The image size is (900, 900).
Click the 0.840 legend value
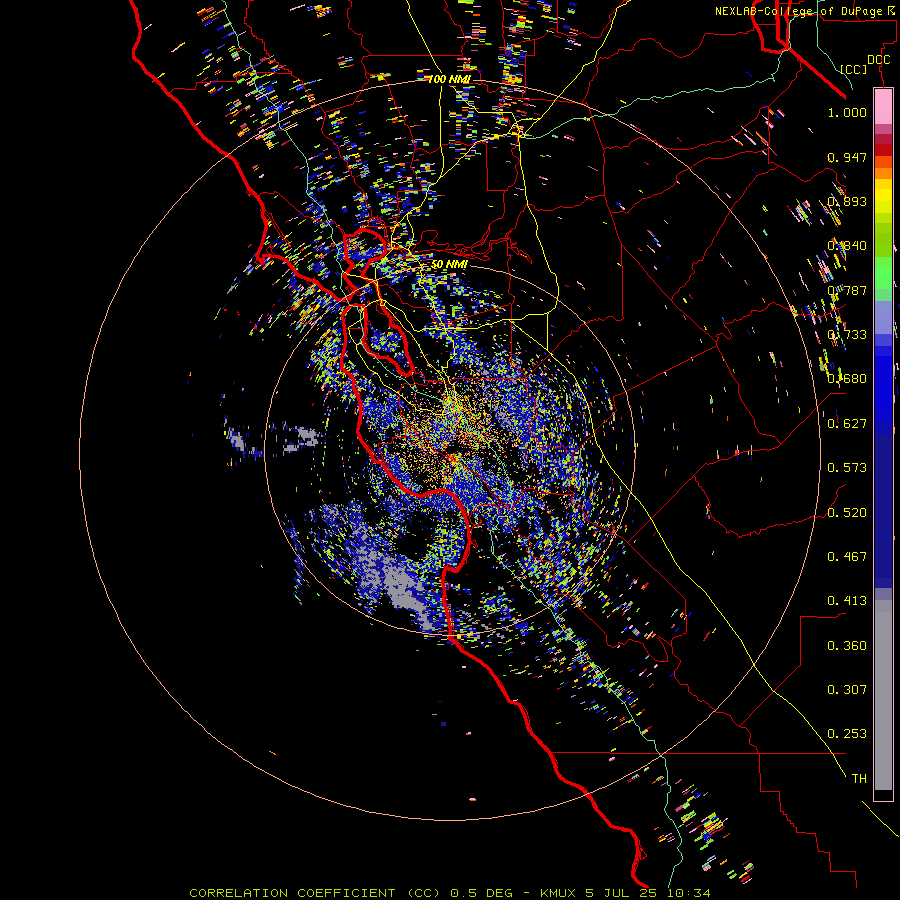(847, 246)
